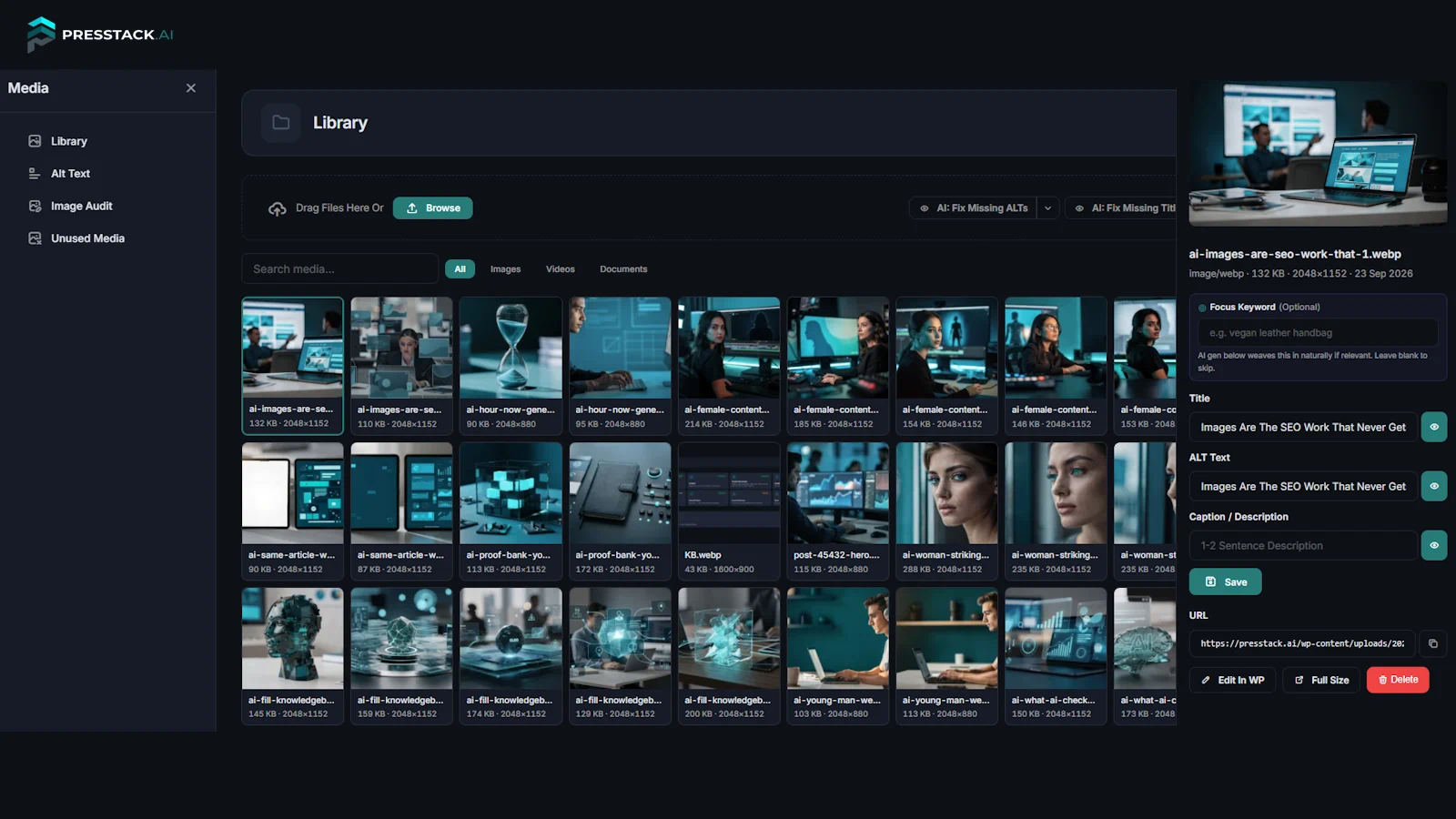This screenshot has height=819, width=1456.
Task: Click the PressStack AI logo
Action: point(100,35)
